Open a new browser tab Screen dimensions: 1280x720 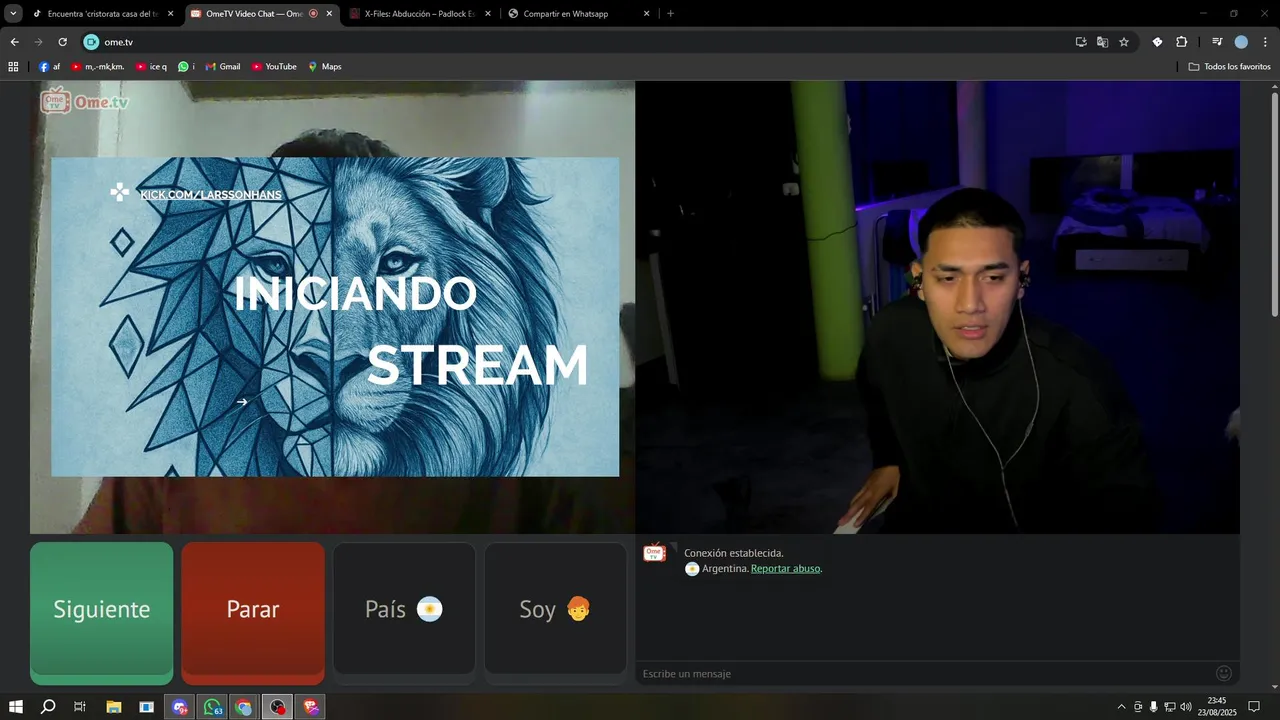tap(670, 14)
